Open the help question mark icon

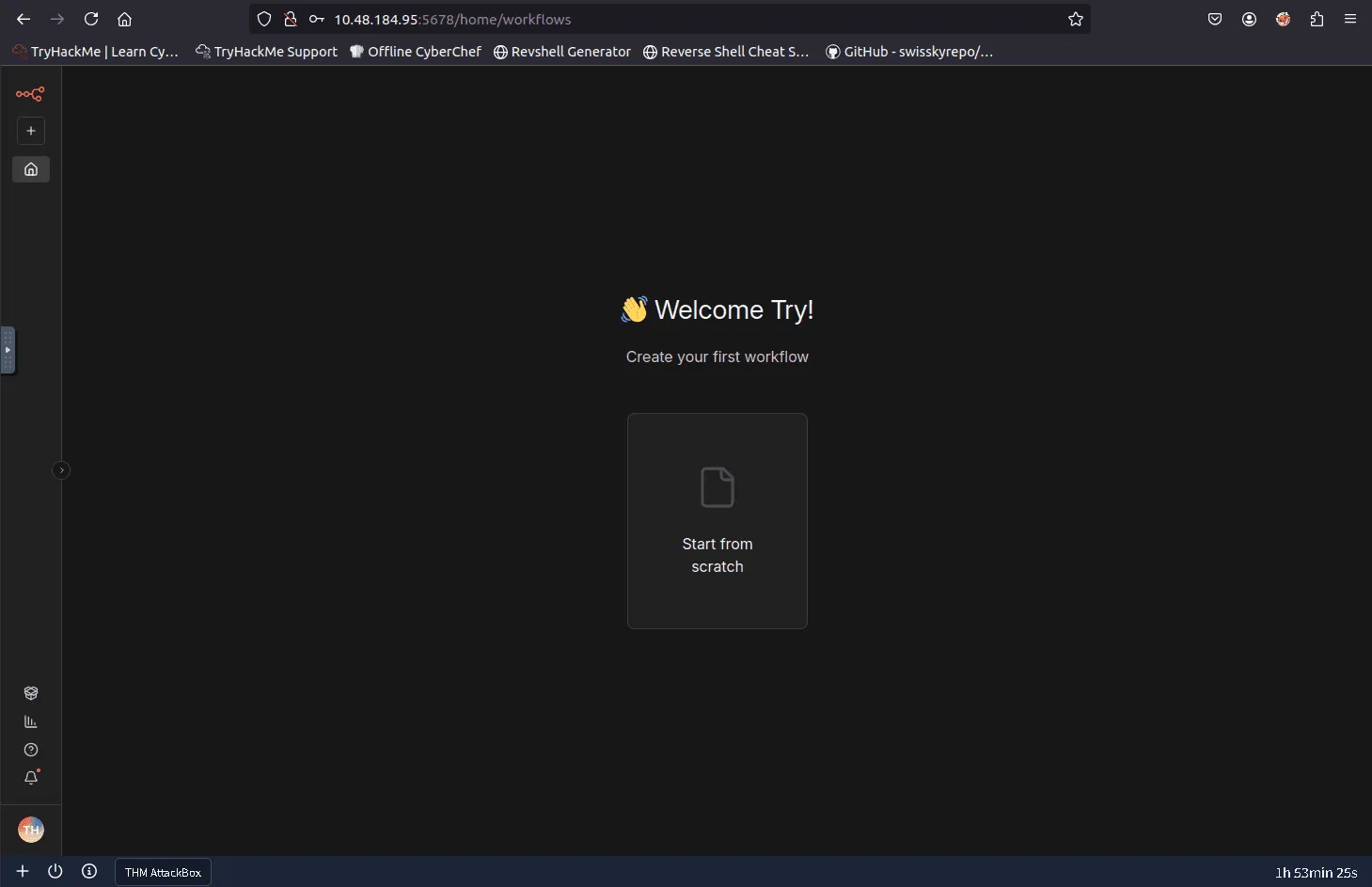tap(31, 750)
